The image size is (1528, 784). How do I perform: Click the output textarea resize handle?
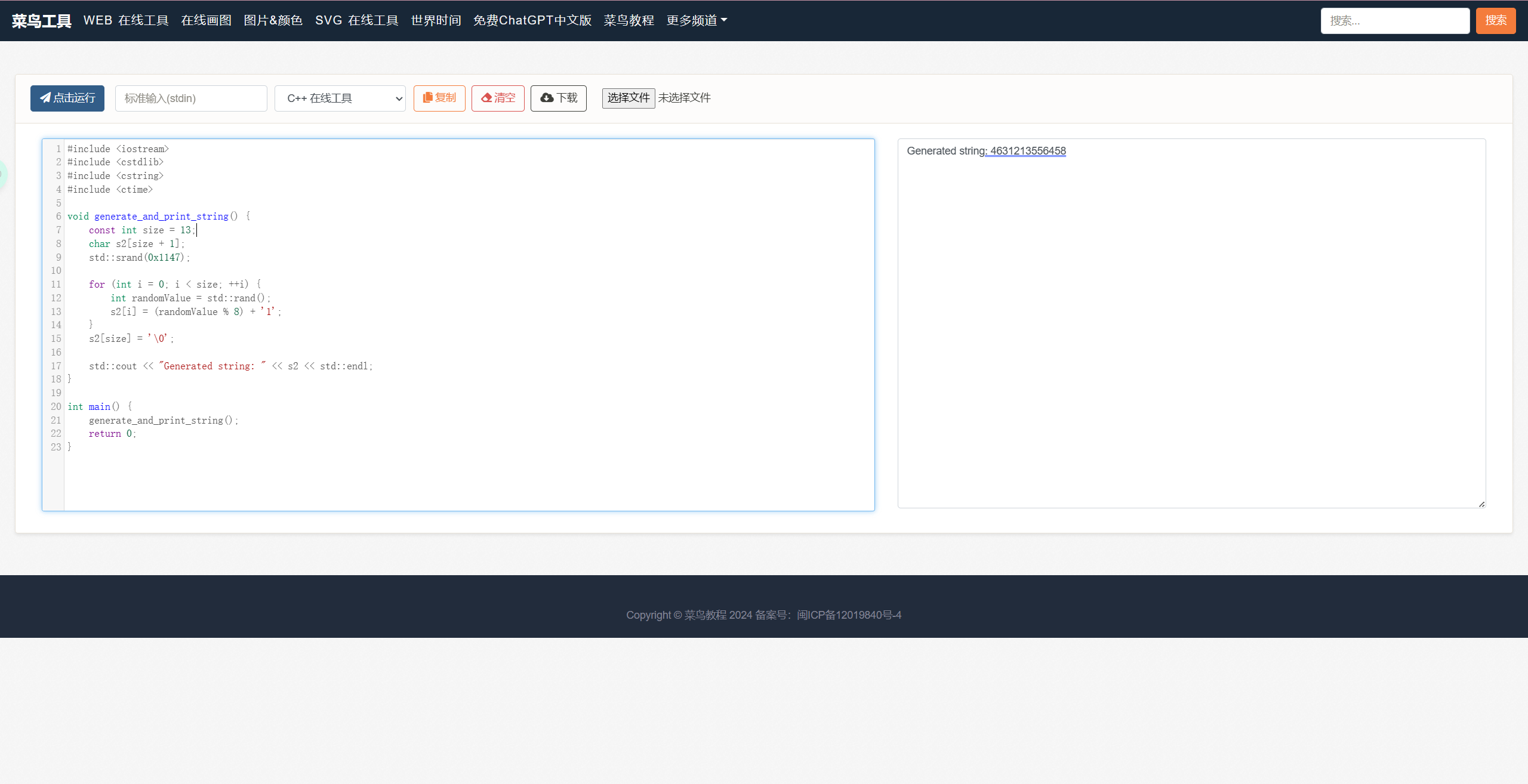click(x=1481, y=504)
